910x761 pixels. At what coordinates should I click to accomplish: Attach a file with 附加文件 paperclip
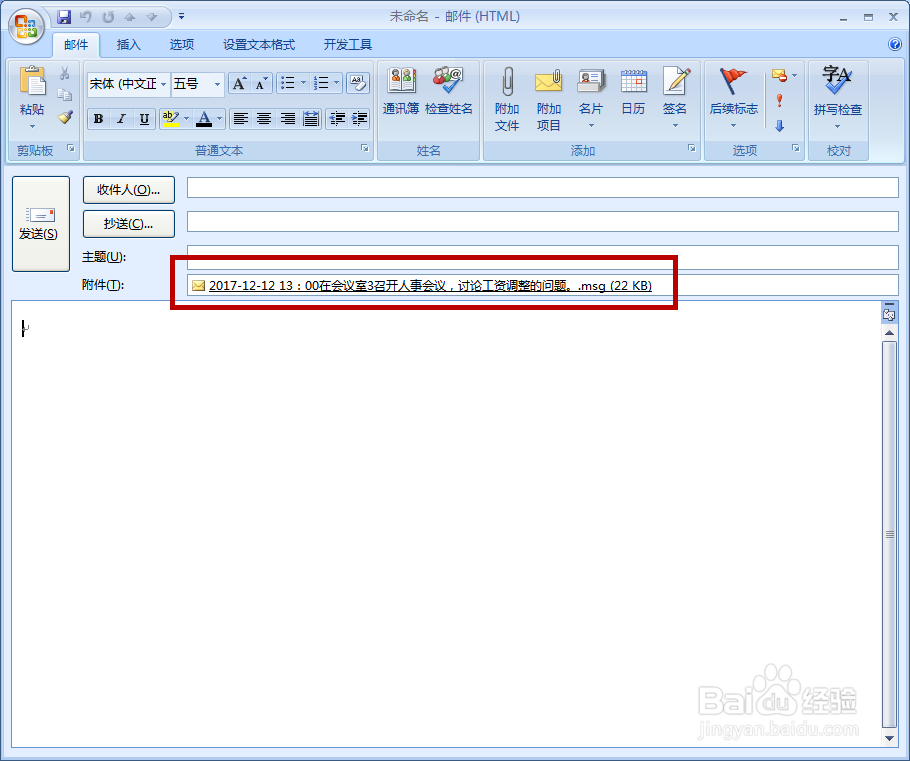[507, 99]
